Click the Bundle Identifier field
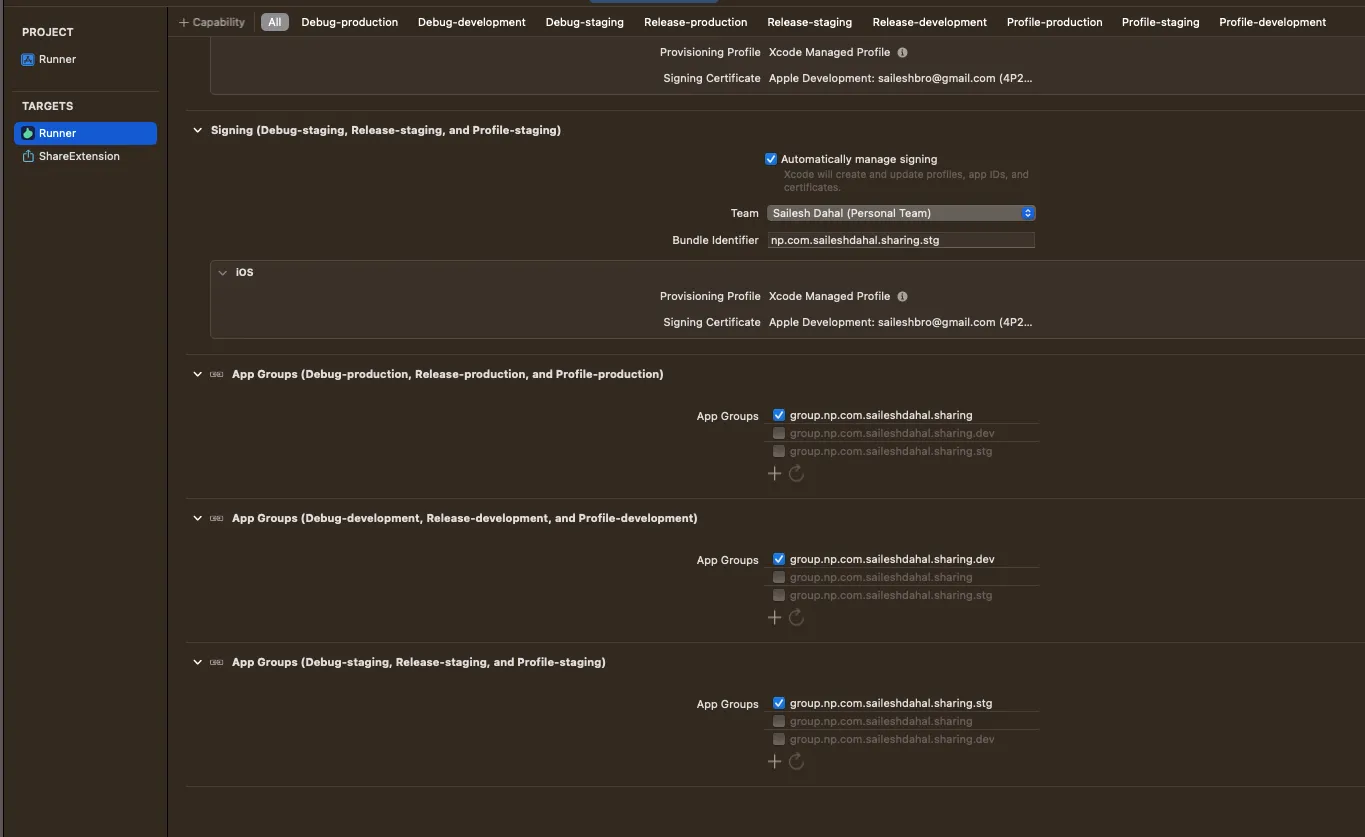This screenshot has width=1365, height=837. (901, 240)
